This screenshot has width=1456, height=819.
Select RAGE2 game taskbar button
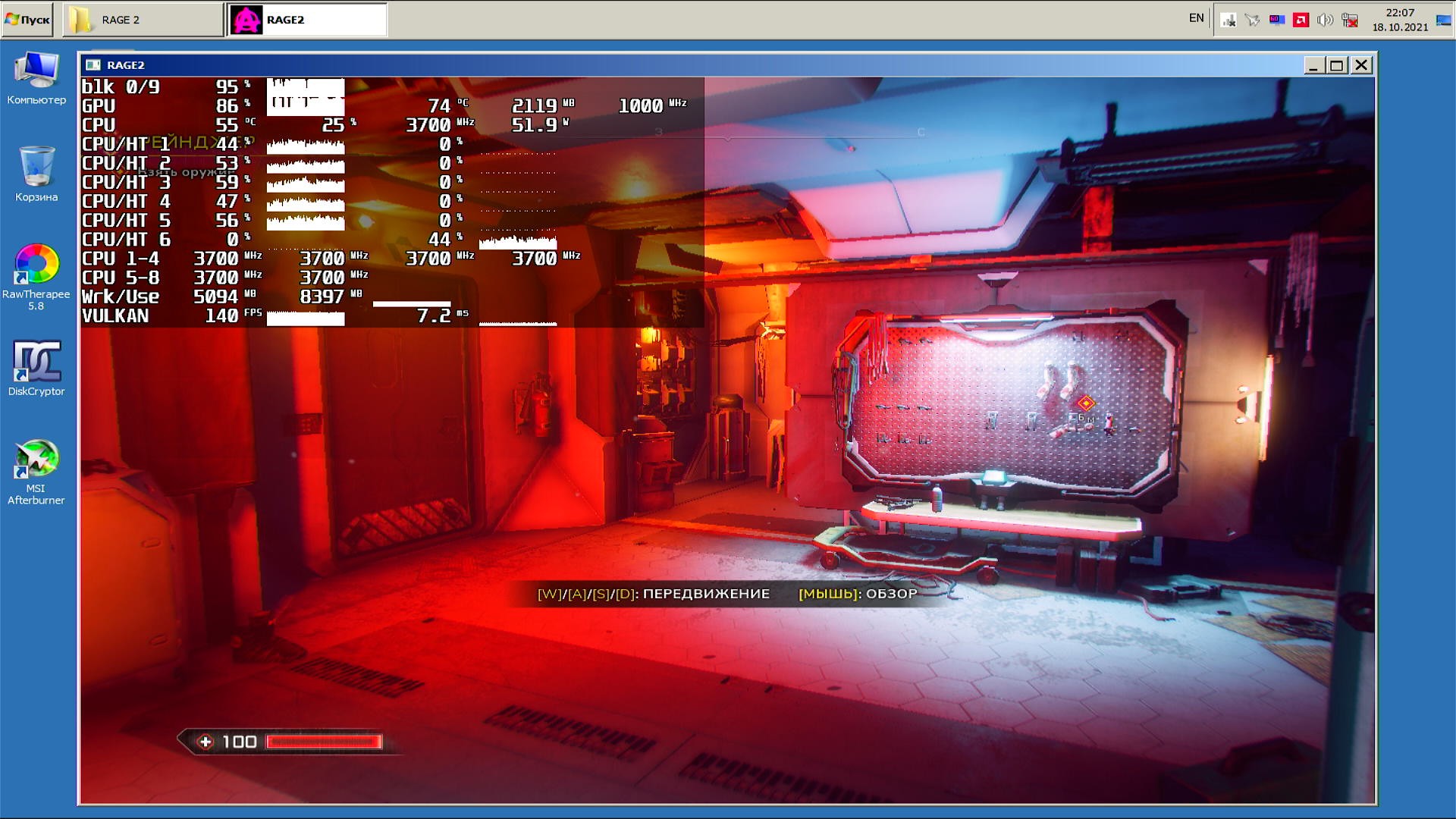coord(307,20)
